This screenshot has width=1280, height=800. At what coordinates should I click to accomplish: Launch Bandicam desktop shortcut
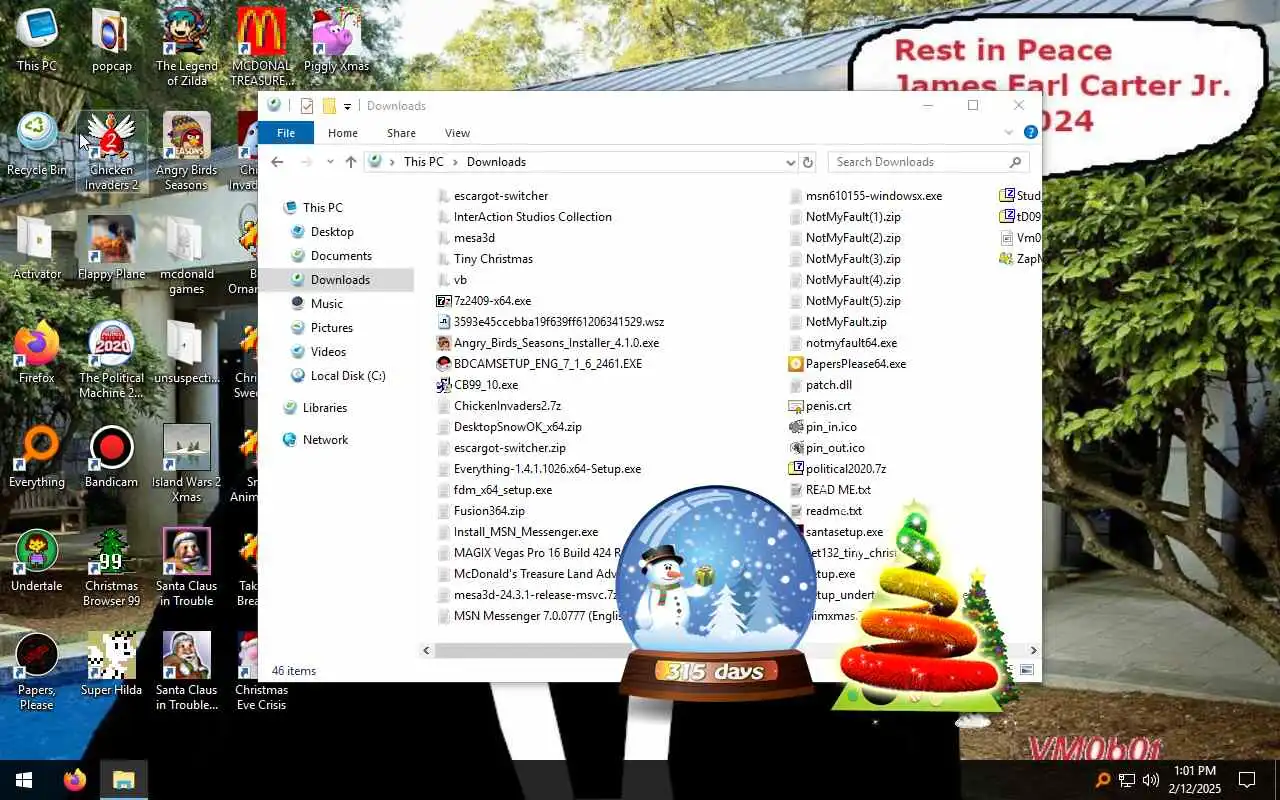pyautogui.click(x=112, y=456)
